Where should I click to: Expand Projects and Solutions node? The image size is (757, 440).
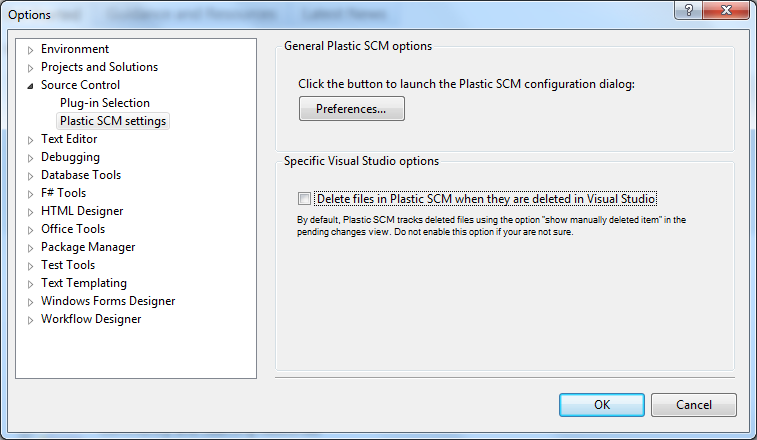[x=31, y=68]
